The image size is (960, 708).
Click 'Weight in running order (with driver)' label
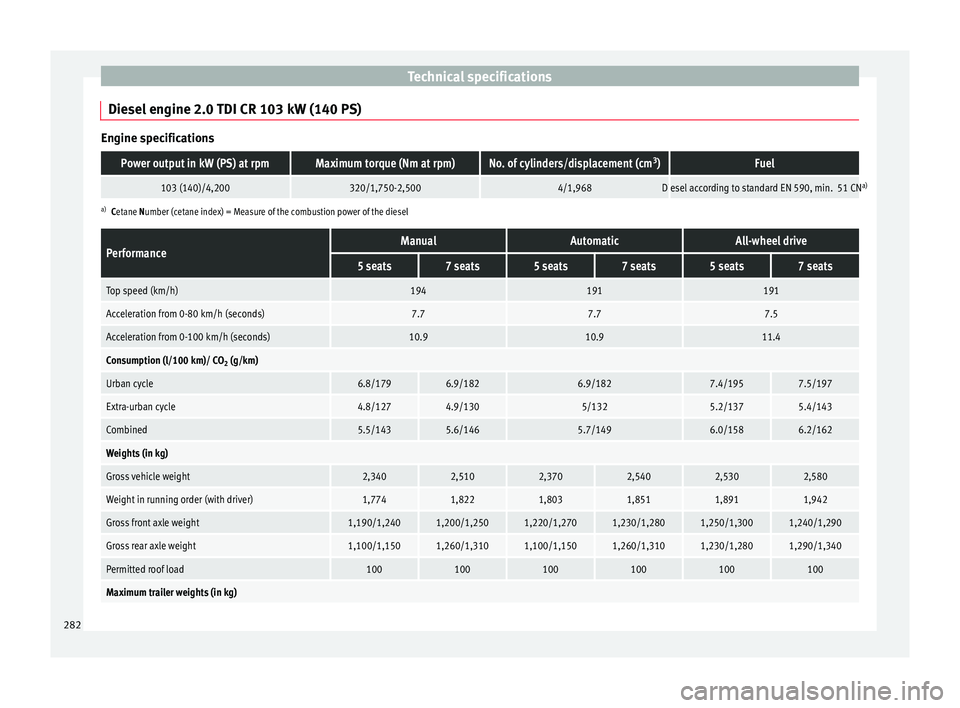point(179,500)
